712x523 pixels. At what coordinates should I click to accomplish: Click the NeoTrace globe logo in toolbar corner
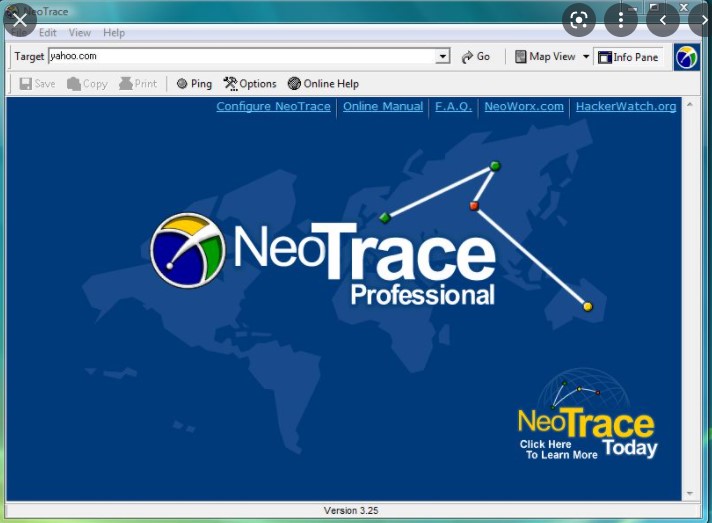pyautogui.click(x=687, y=57)
